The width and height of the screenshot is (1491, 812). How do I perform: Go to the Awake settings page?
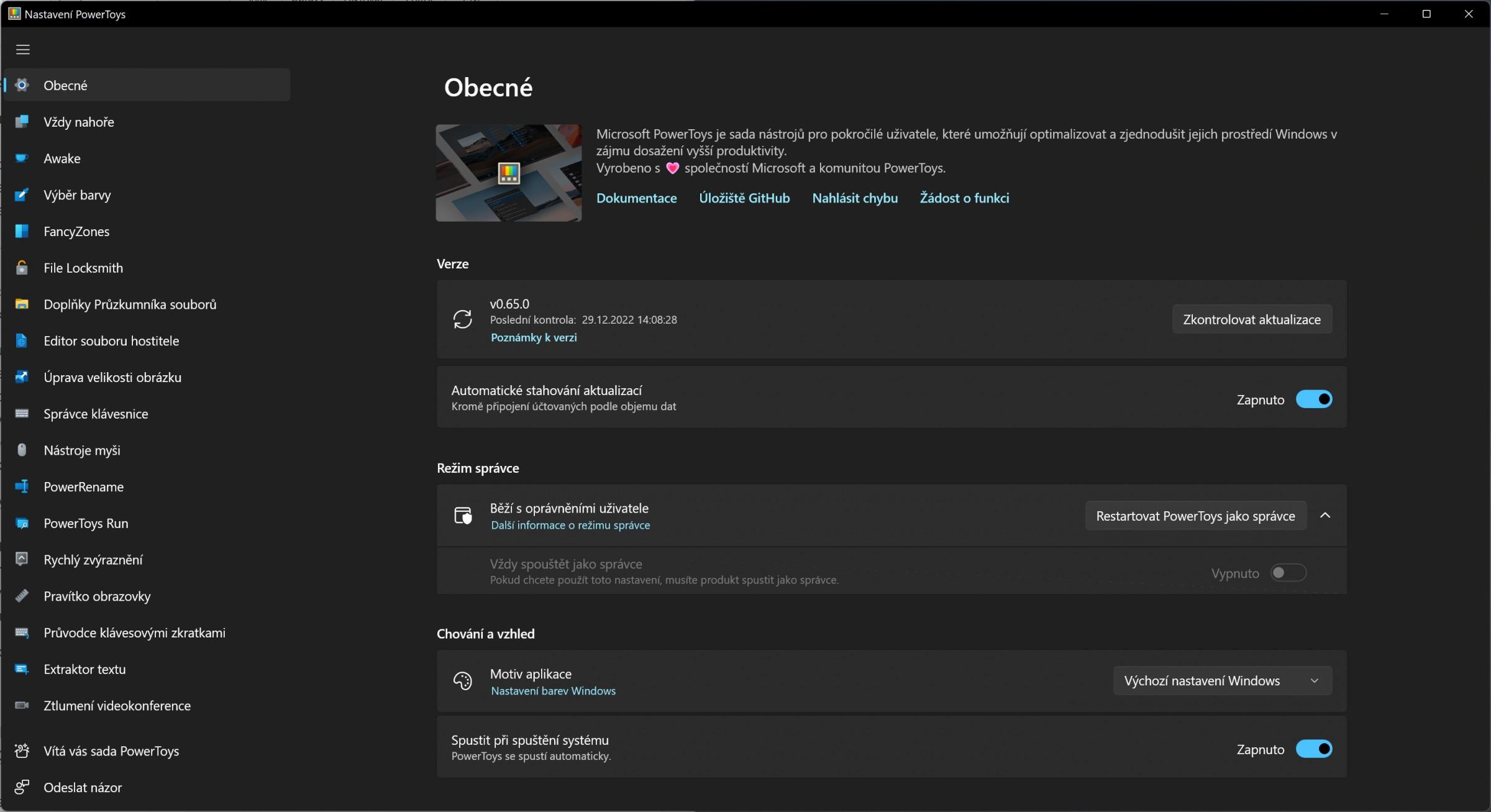(147, 158)
